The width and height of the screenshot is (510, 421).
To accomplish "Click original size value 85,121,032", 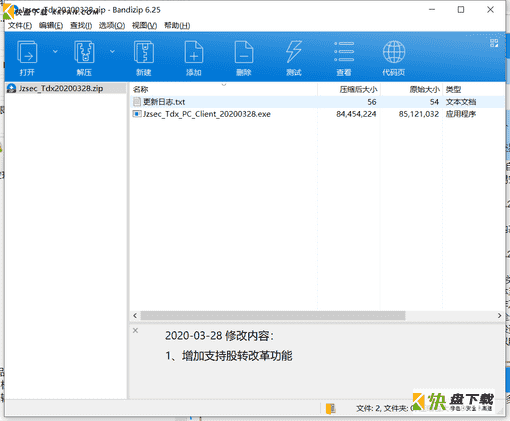I will (419, 114).
